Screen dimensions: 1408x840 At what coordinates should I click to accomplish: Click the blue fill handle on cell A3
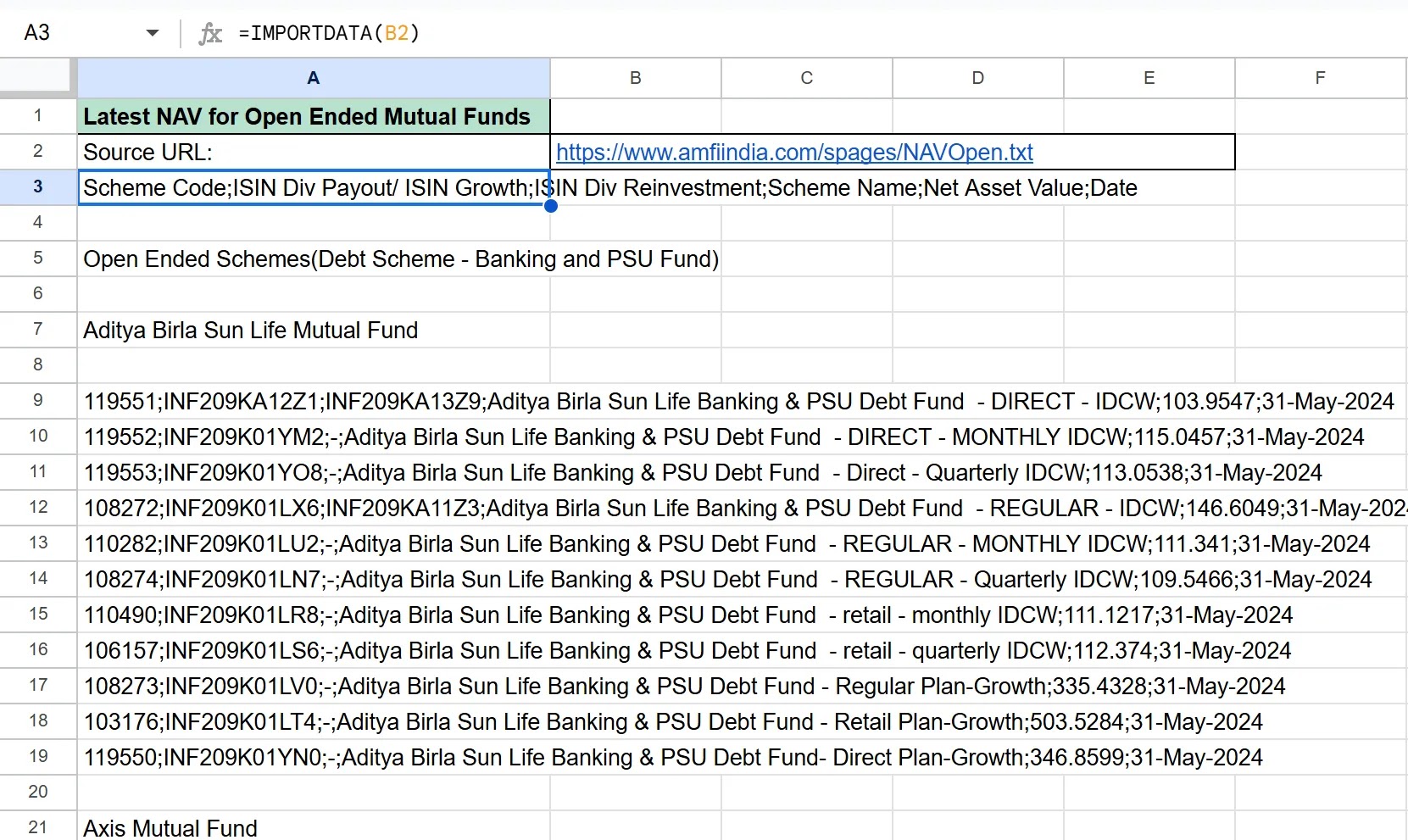coord(551,206)
